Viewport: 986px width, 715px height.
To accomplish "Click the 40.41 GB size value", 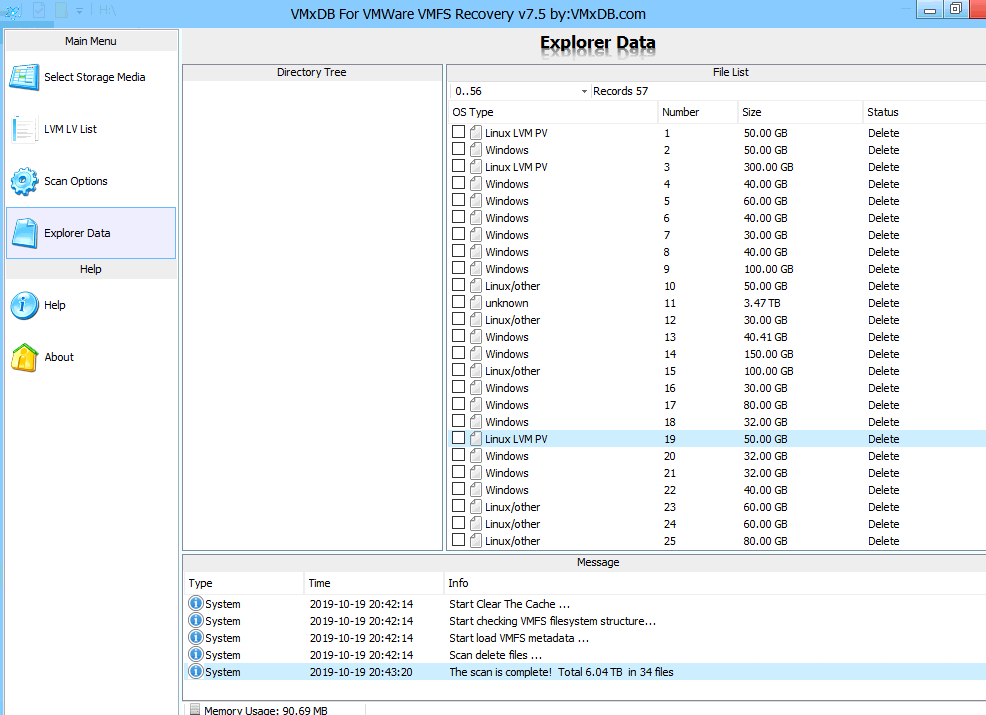I will pos(765,337).
